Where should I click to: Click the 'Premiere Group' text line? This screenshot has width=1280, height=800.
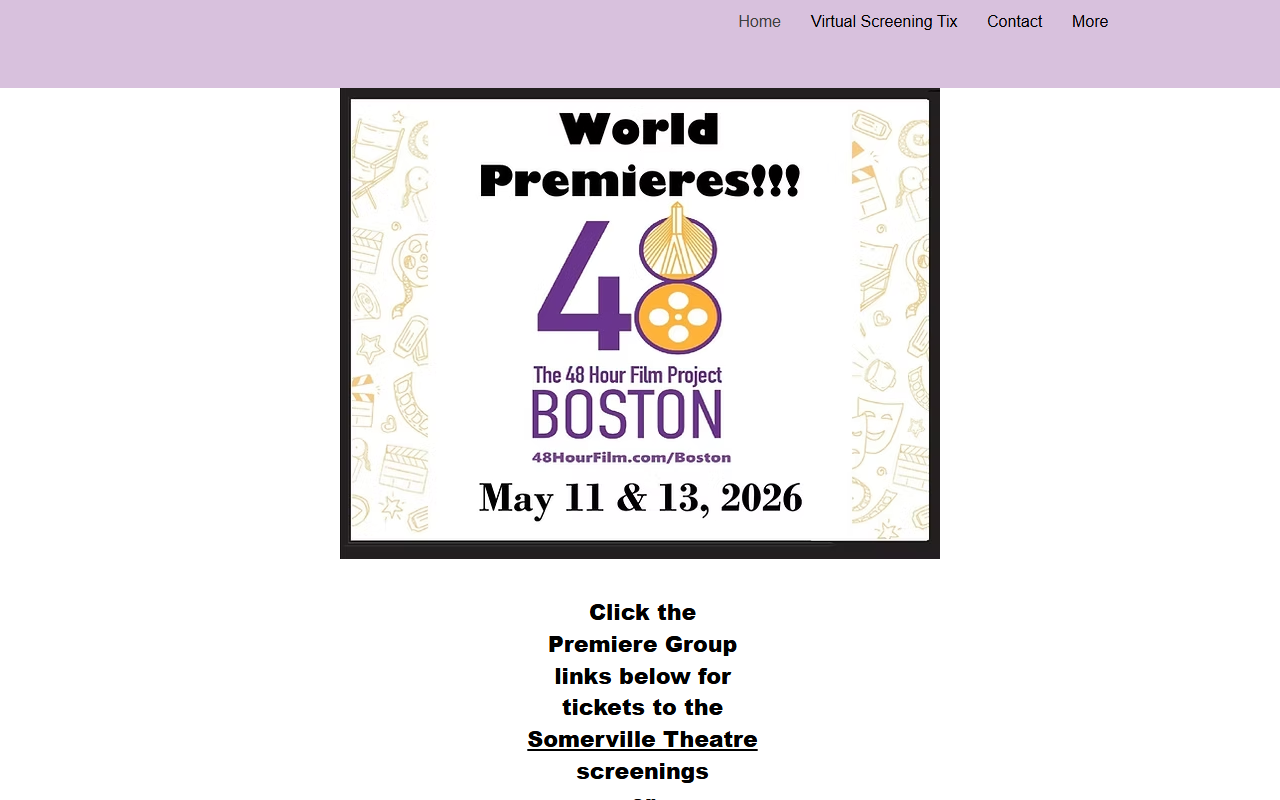tap(642, 644)
